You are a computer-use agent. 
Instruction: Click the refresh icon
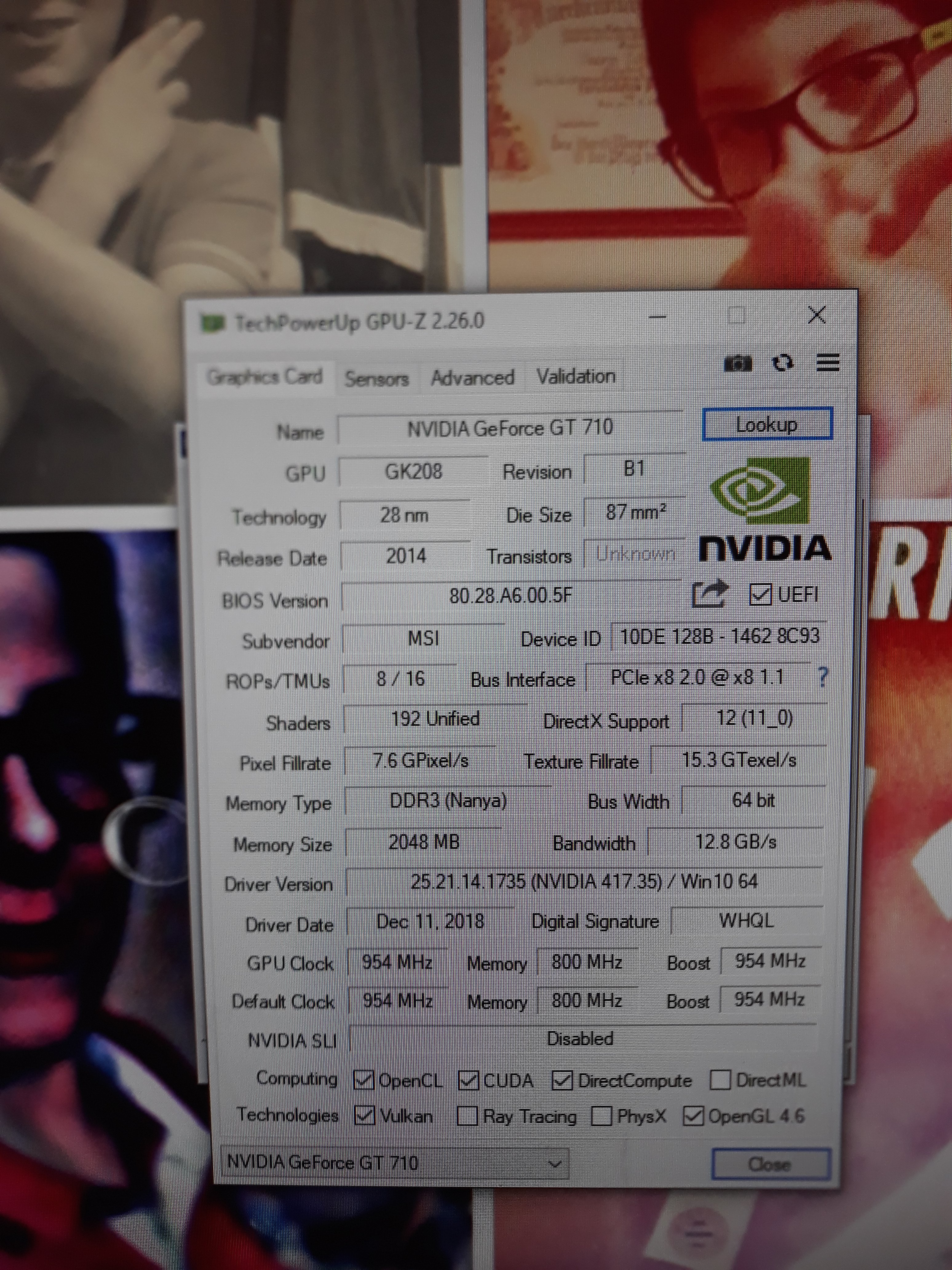click(782, 363)
